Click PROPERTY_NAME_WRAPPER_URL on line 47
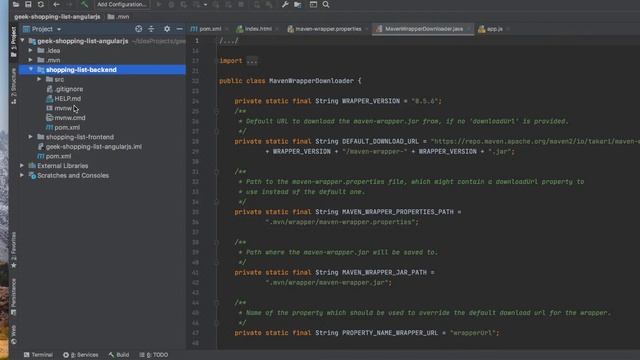This screenshot has height=360, width=640. pyautogui.click(x=390, y=333)
